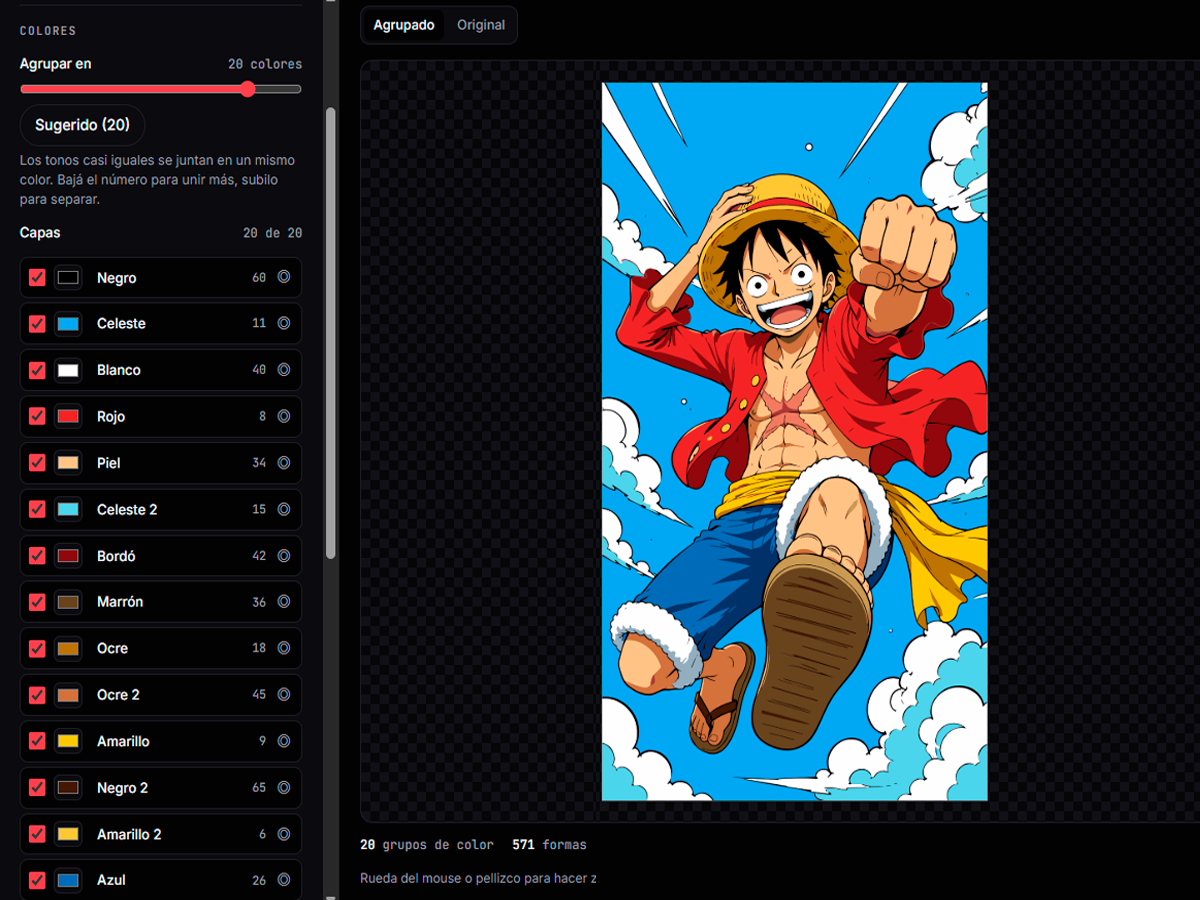Toggle the Azul layer checkbox
The image size is (1200, 900).
[x=37, y=880]
